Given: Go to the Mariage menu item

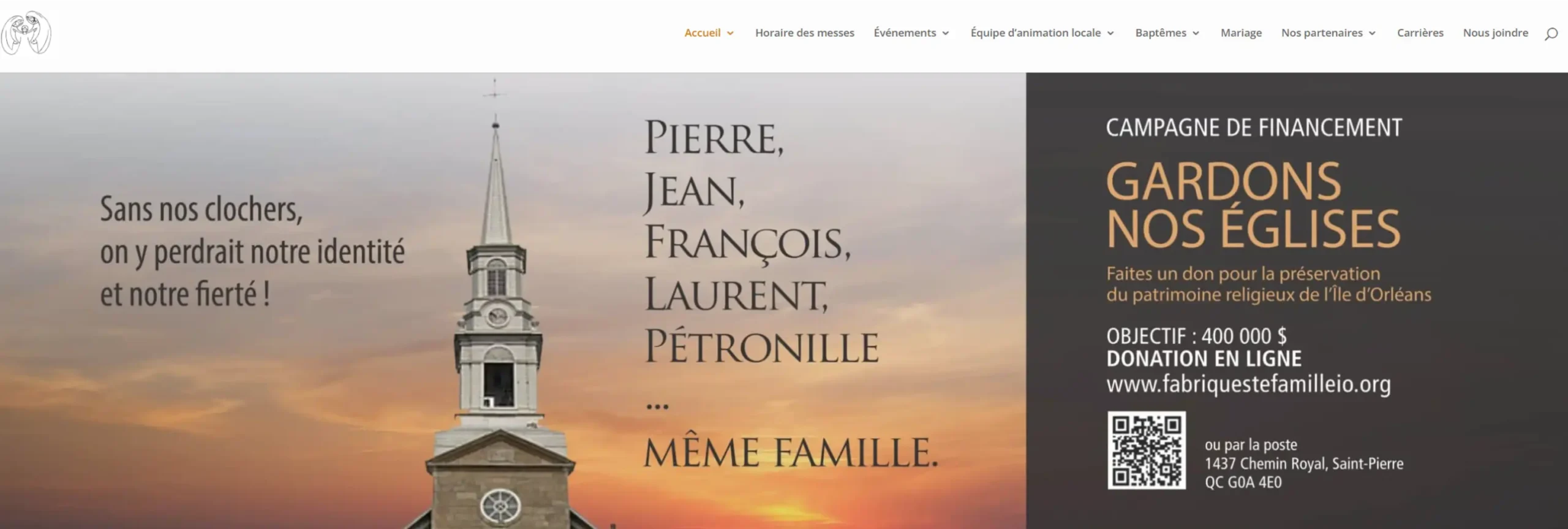Looking at the screenshot, I should pos(1241,33).
